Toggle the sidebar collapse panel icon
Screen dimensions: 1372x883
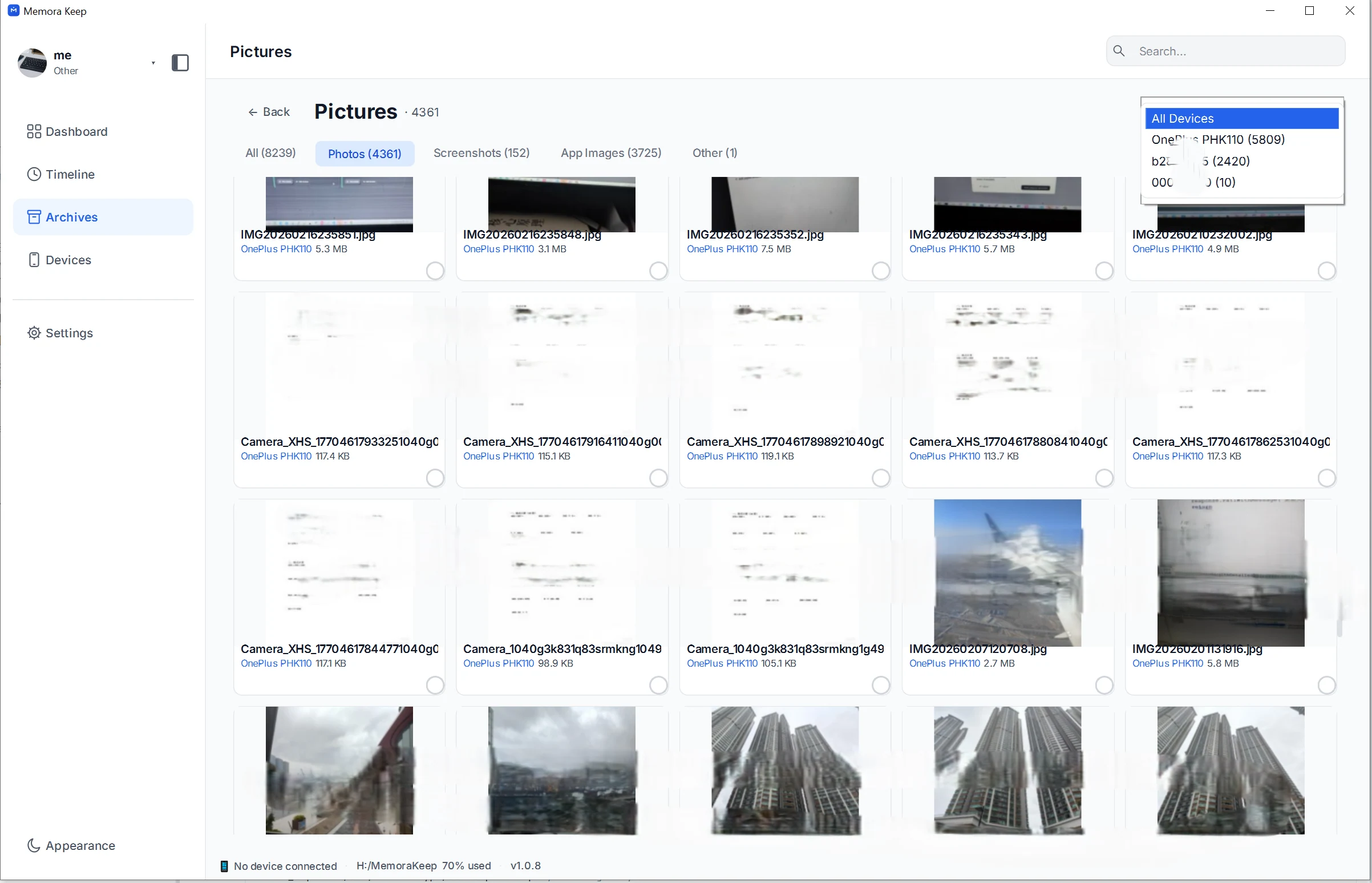pos(180,62)
